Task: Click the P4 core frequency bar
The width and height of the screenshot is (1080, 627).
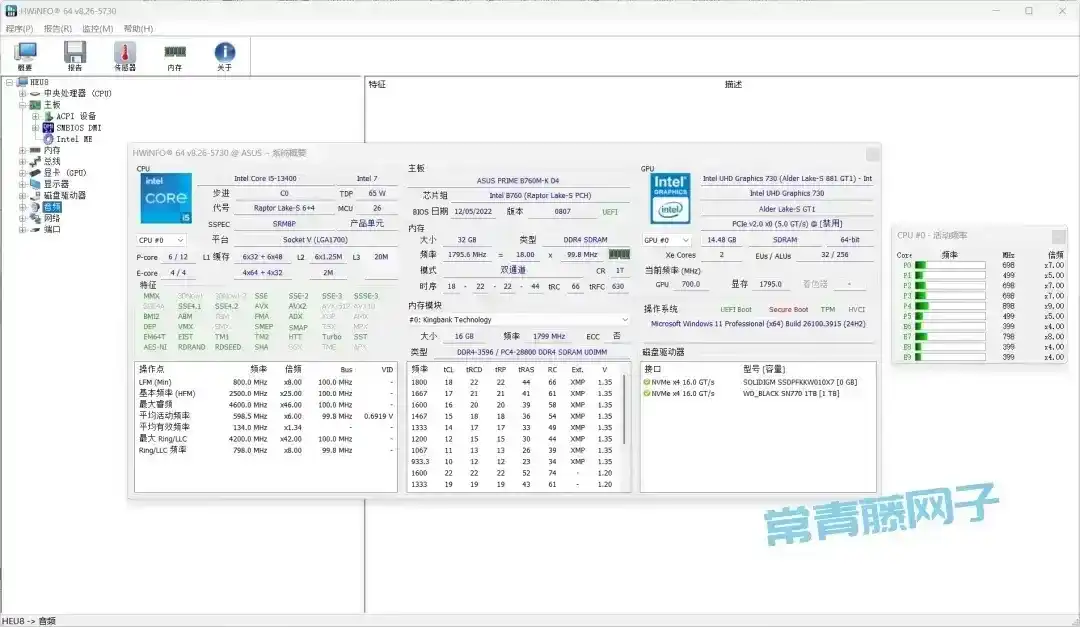Action: coord(950,306)
